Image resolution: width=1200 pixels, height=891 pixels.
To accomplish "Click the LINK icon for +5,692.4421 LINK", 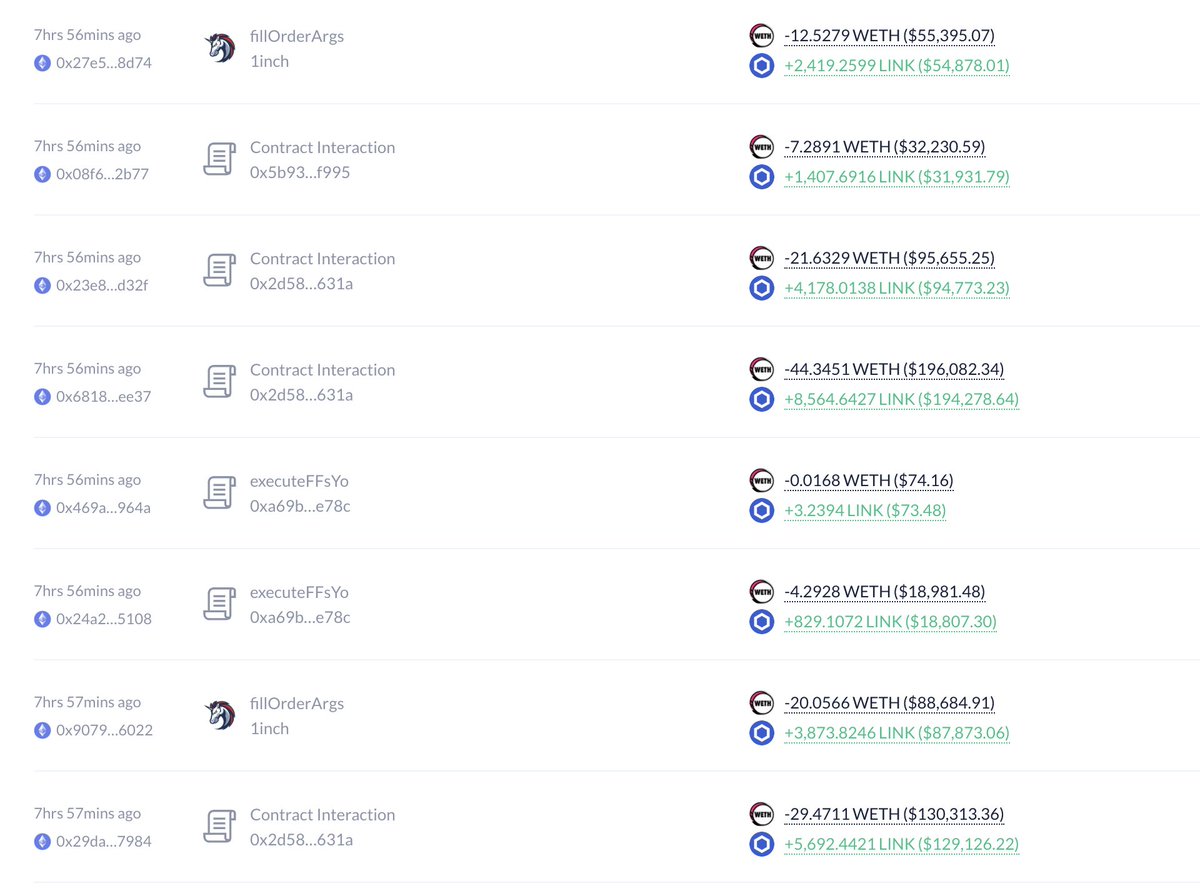I will 762,844.
